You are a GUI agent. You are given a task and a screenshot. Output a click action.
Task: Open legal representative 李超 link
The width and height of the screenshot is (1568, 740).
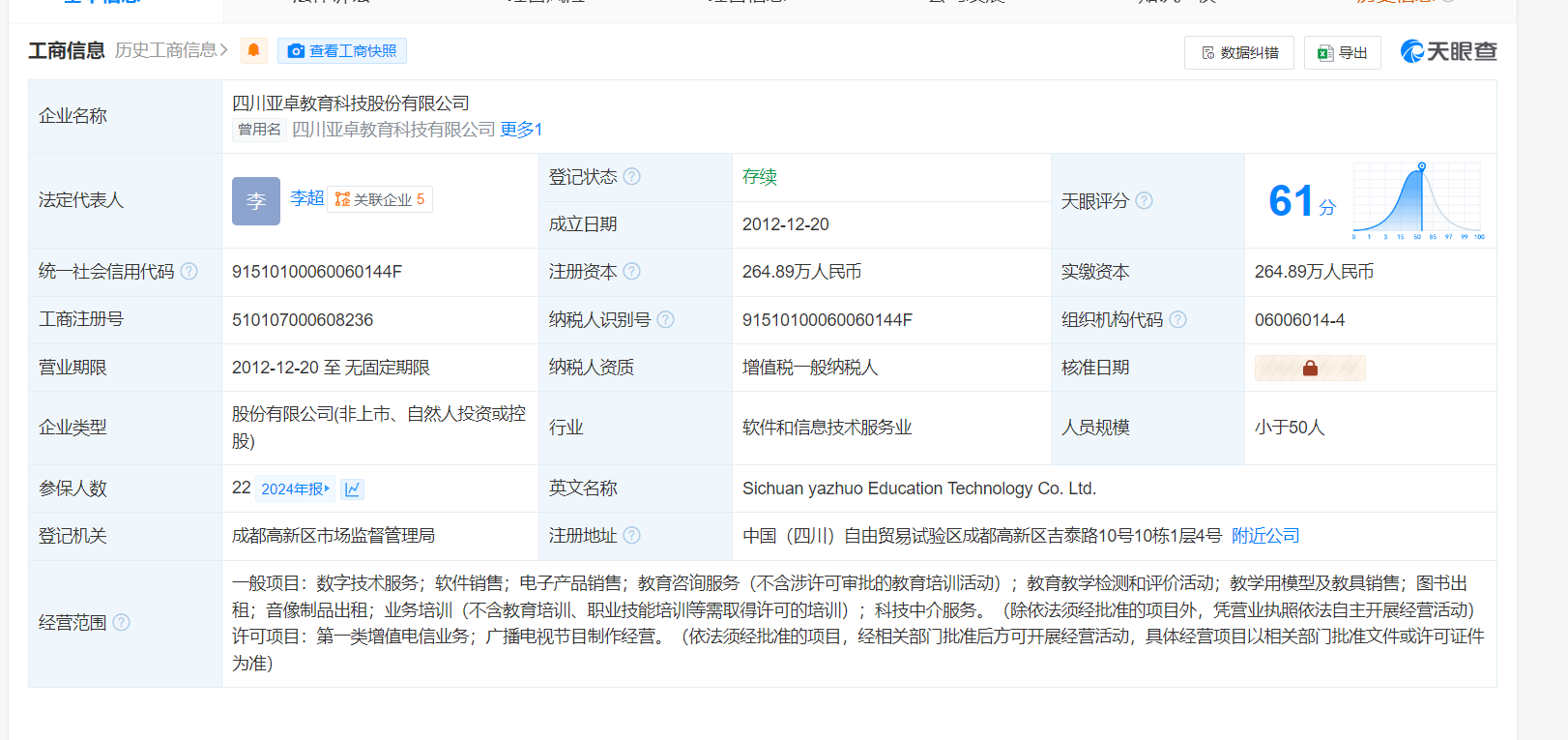[306, 198]
